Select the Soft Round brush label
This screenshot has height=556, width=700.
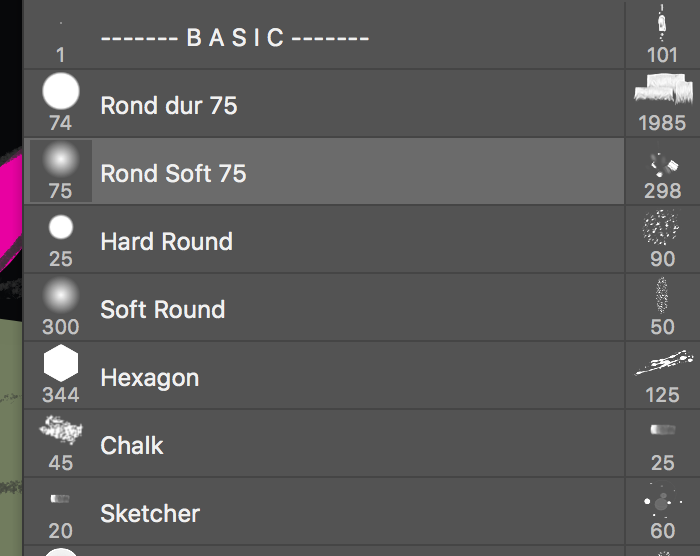[162, 309]
